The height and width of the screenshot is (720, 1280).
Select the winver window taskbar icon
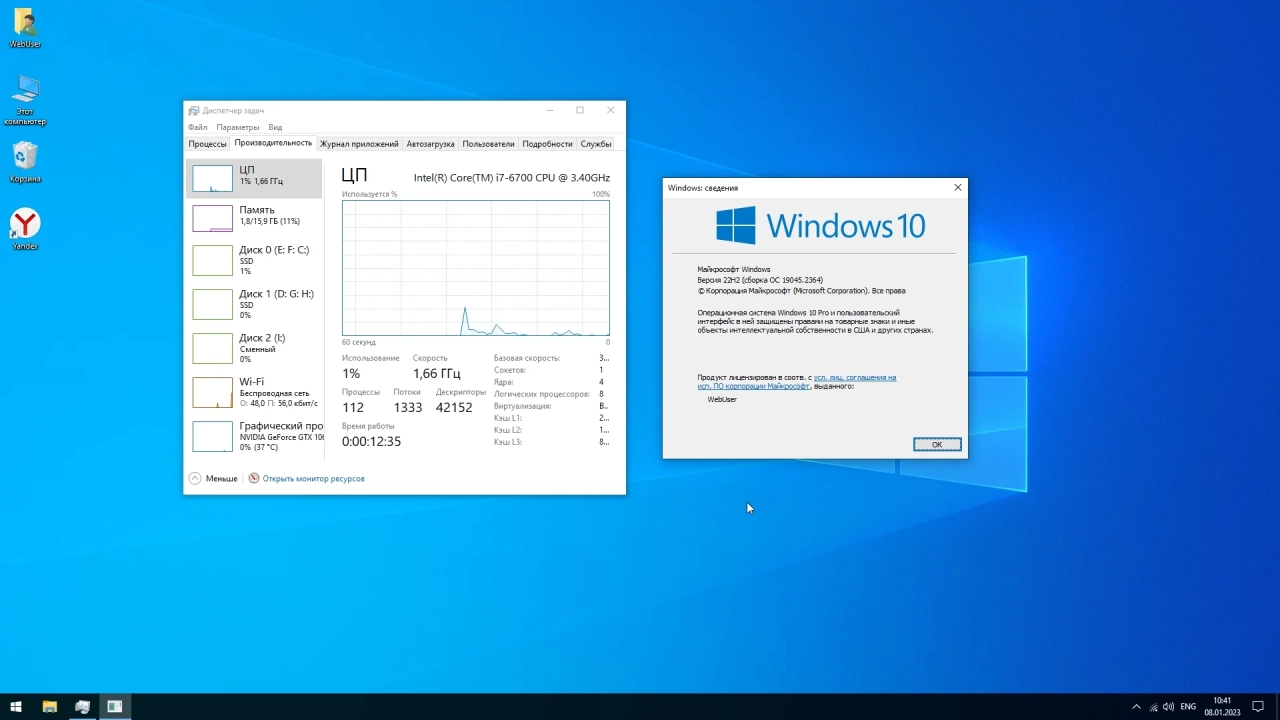click(x=115, y=706)
